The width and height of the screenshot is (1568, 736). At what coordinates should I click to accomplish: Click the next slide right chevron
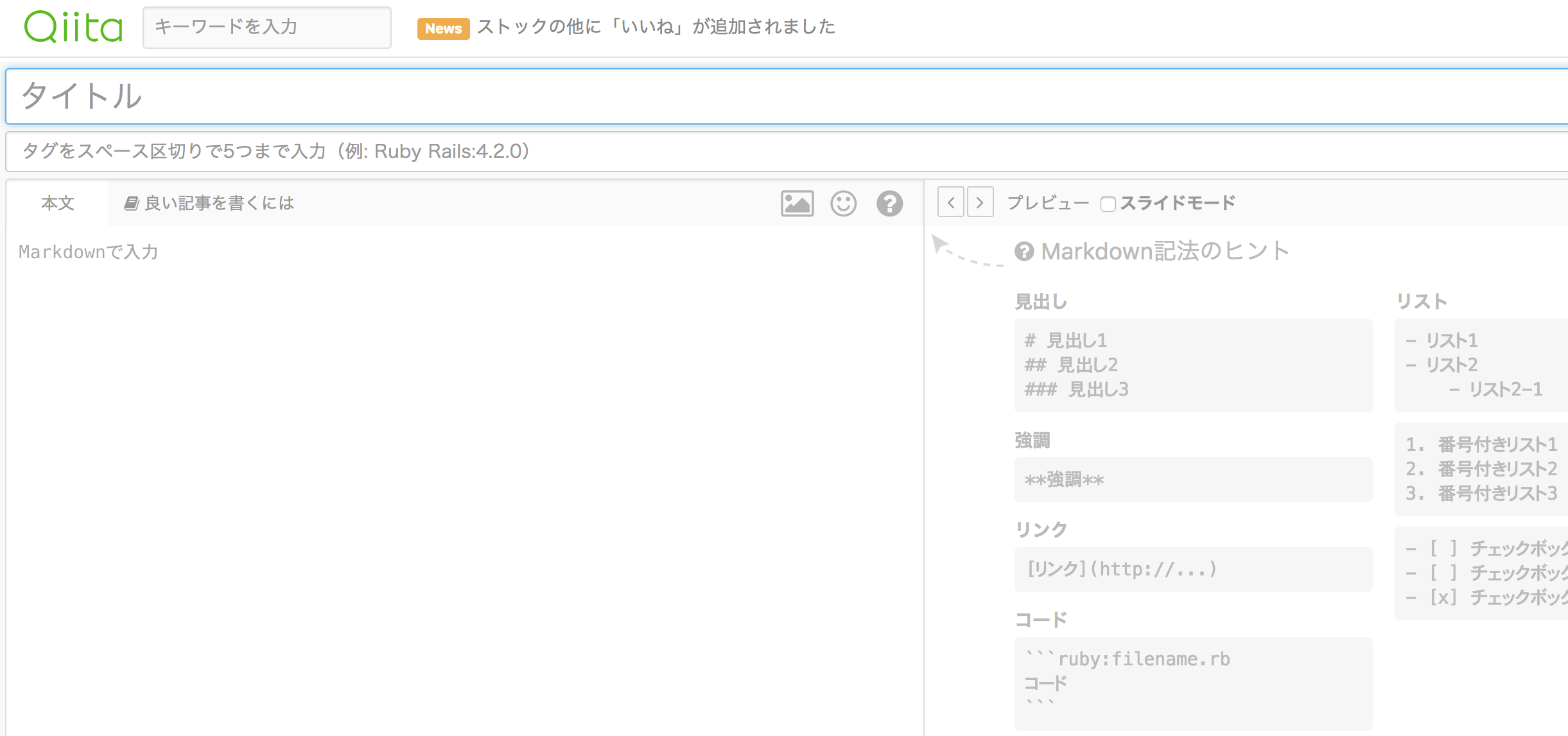(980, 202)
